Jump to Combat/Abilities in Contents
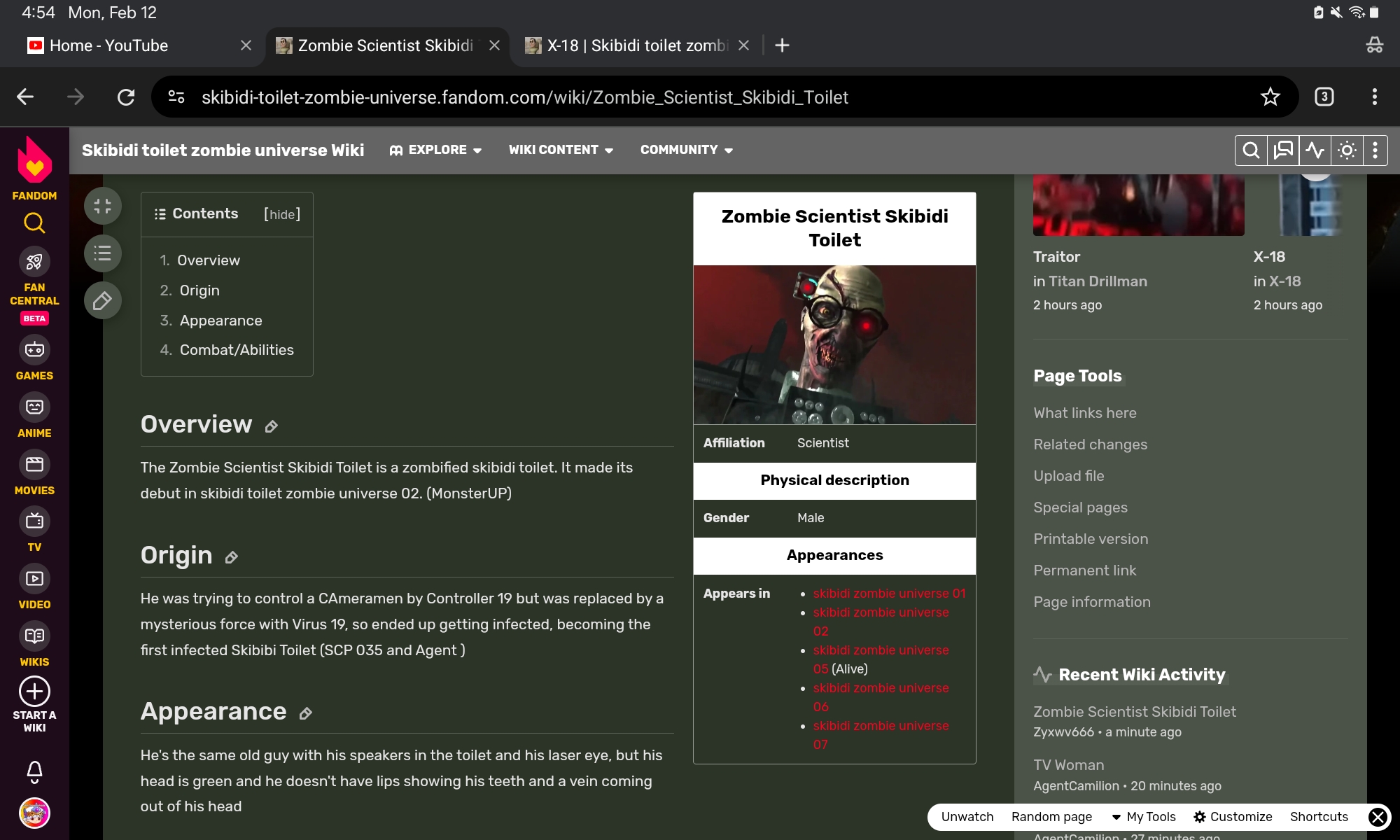Viewport: 1400px width, 840px height. 237,350
